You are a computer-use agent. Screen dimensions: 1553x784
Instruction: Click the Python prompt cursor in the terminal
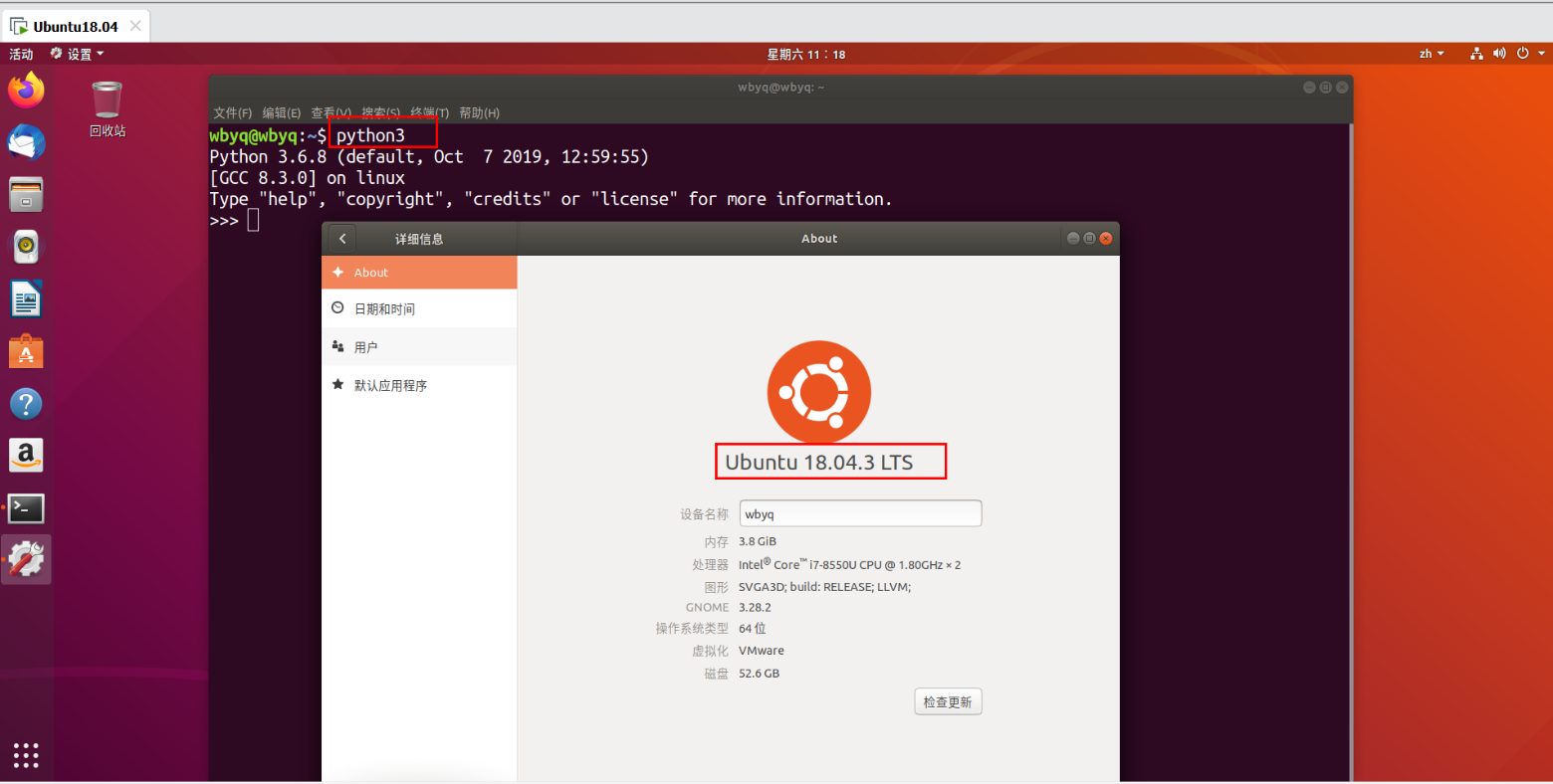(254, 220)
